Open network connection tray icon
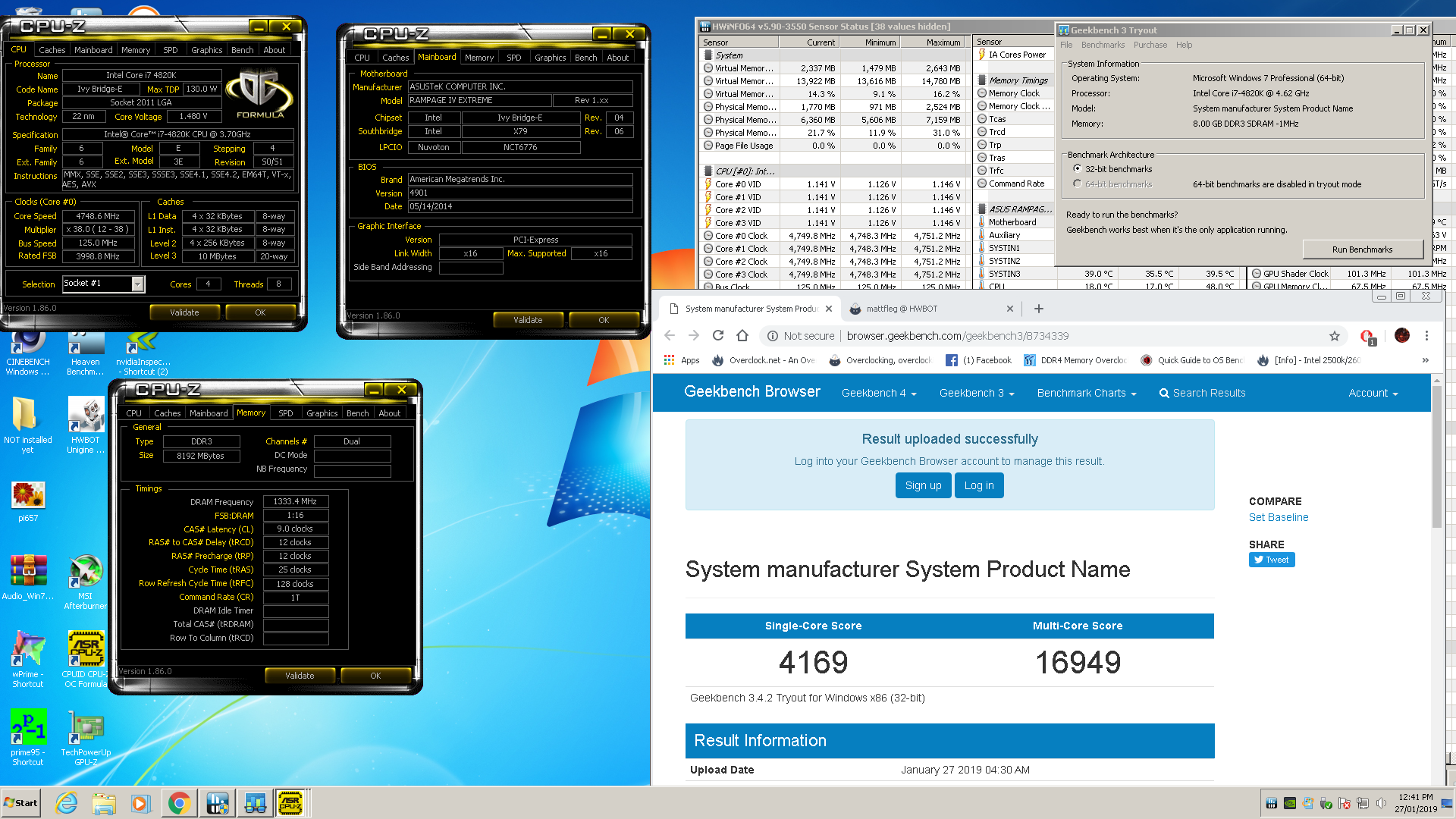1456x819 pixels. (1363, 804)
